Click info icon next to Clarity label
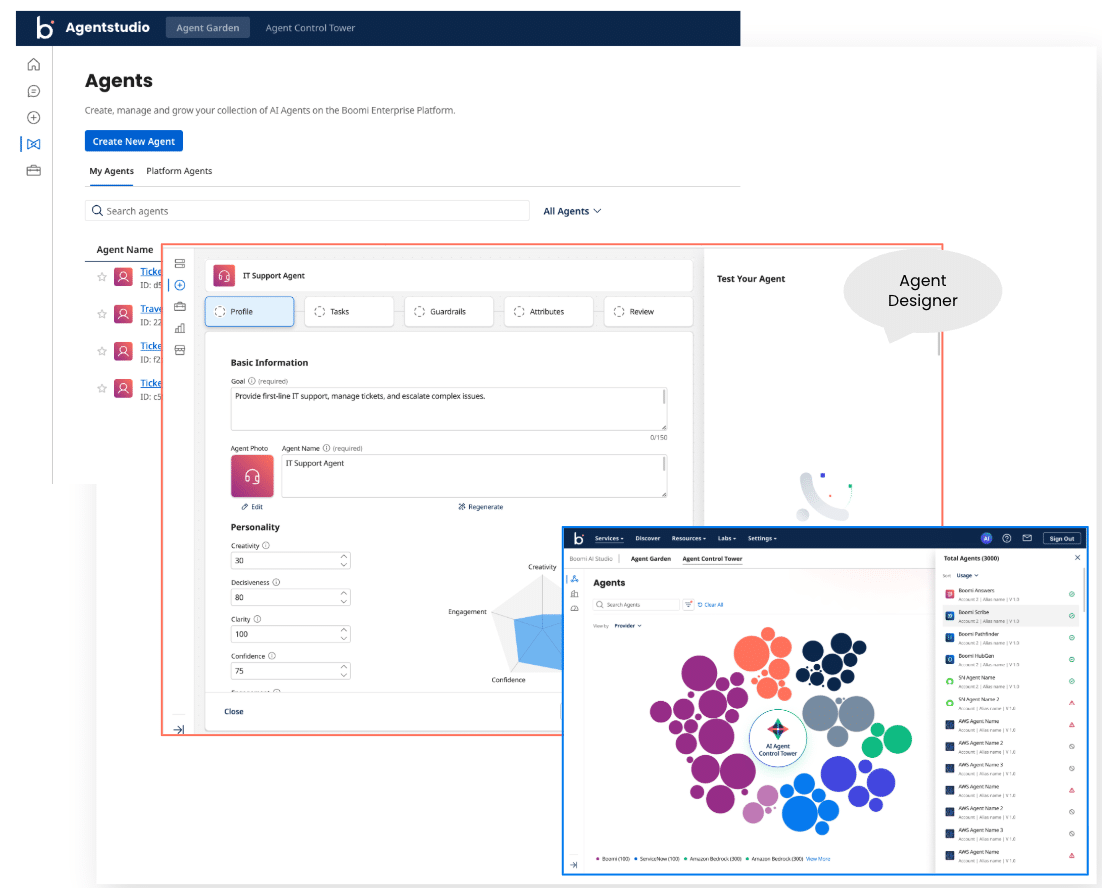Viewport: 1102px width, 888px height. [257, 619]
